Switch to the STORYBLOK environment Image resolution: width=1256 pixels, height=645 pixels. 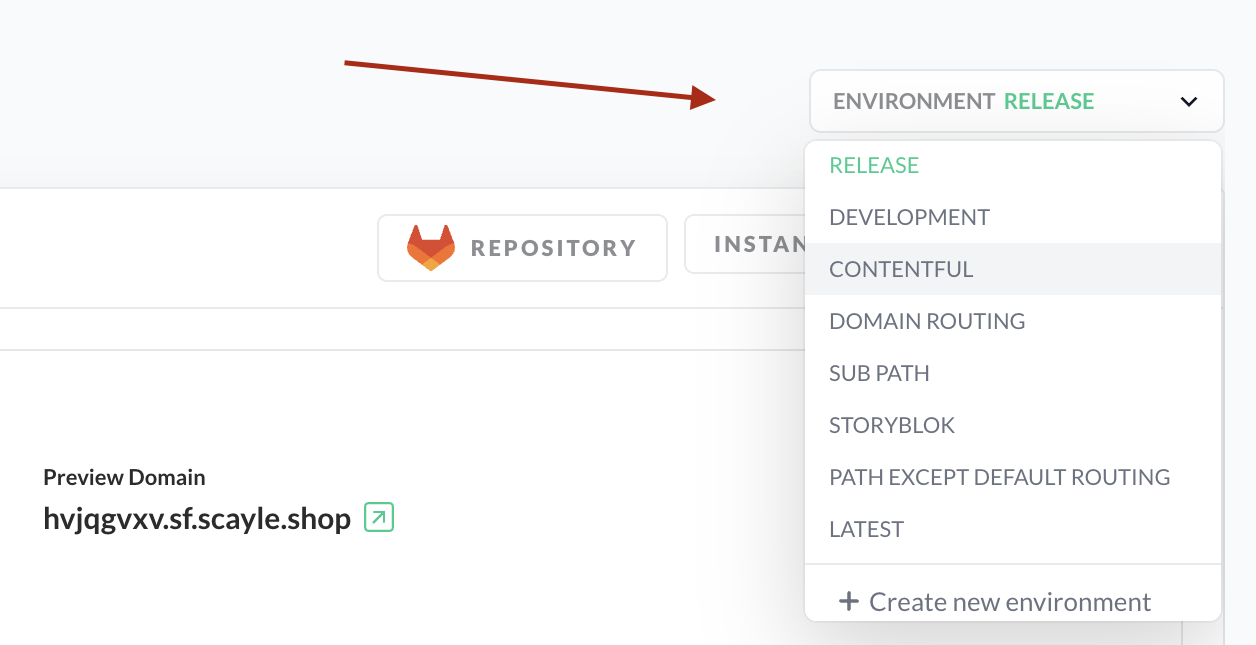[x=892, y=425]
